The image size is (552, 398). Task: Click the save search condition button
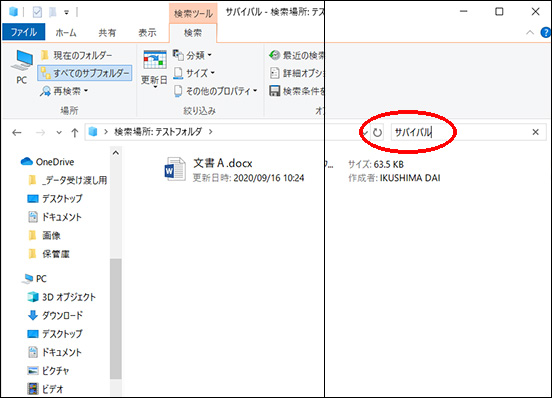(x=296, y=91)
